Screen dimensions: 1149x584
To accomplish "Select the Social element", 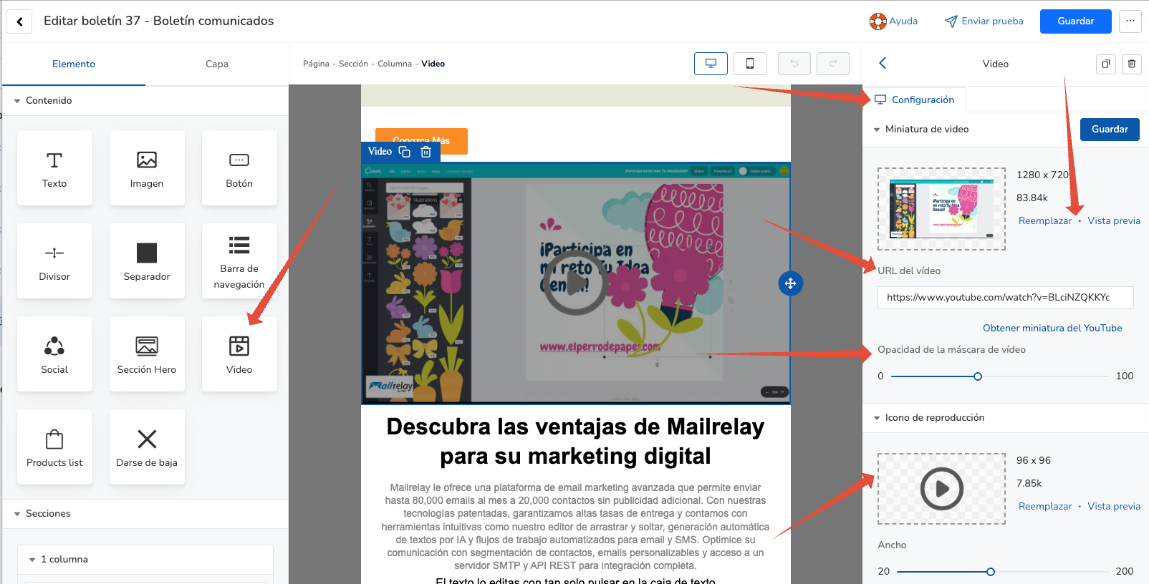I will pos(54,354).
